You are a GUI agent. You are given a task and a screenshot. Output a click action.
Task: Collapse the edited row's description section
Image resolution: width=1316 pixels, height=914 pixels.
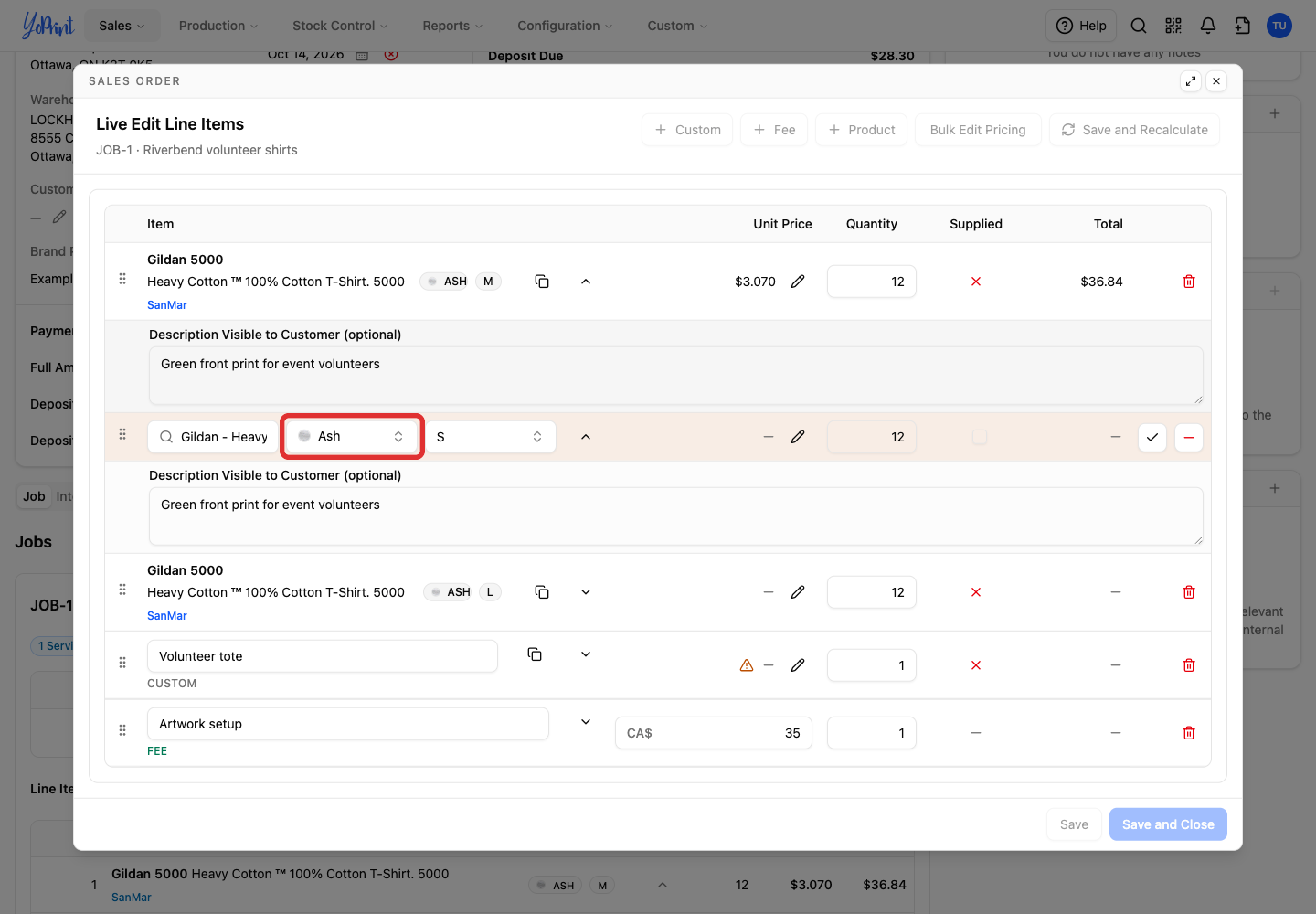tap(586, 437)
